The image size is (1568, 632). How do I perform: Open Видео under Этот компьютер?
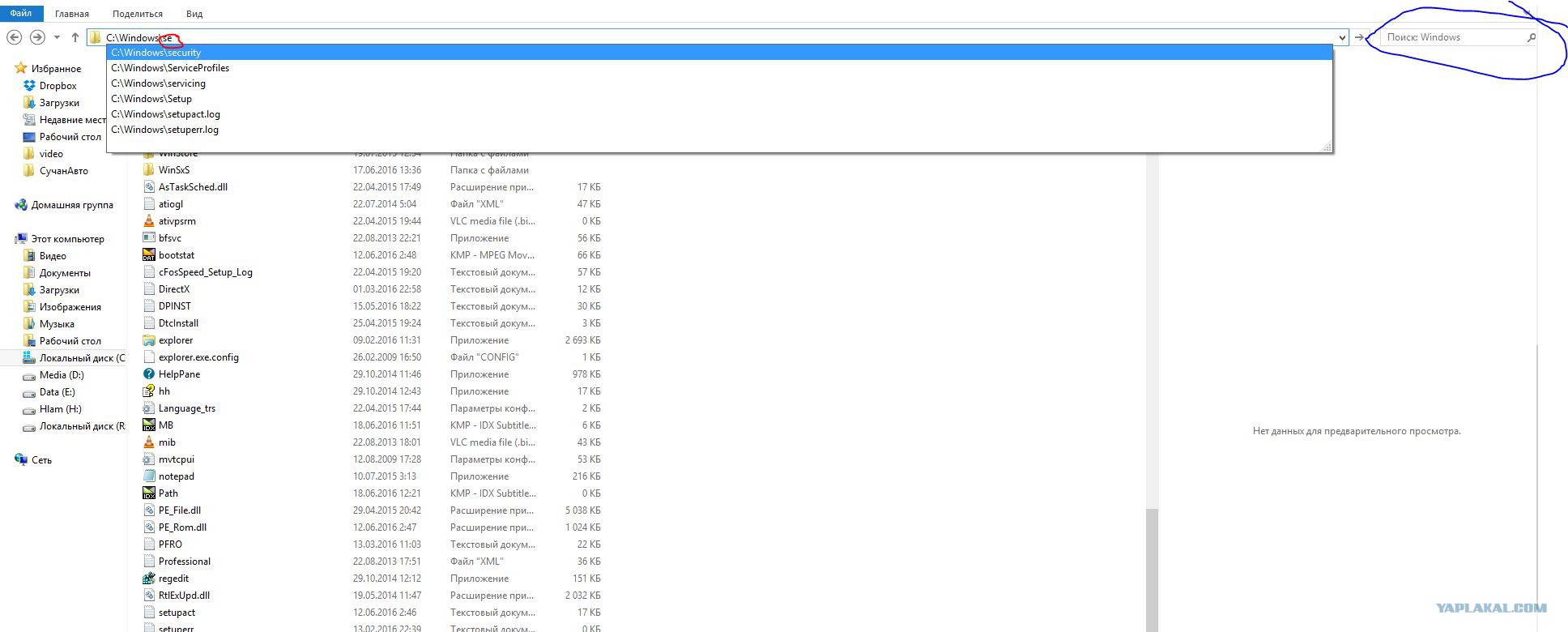[53, 256]
